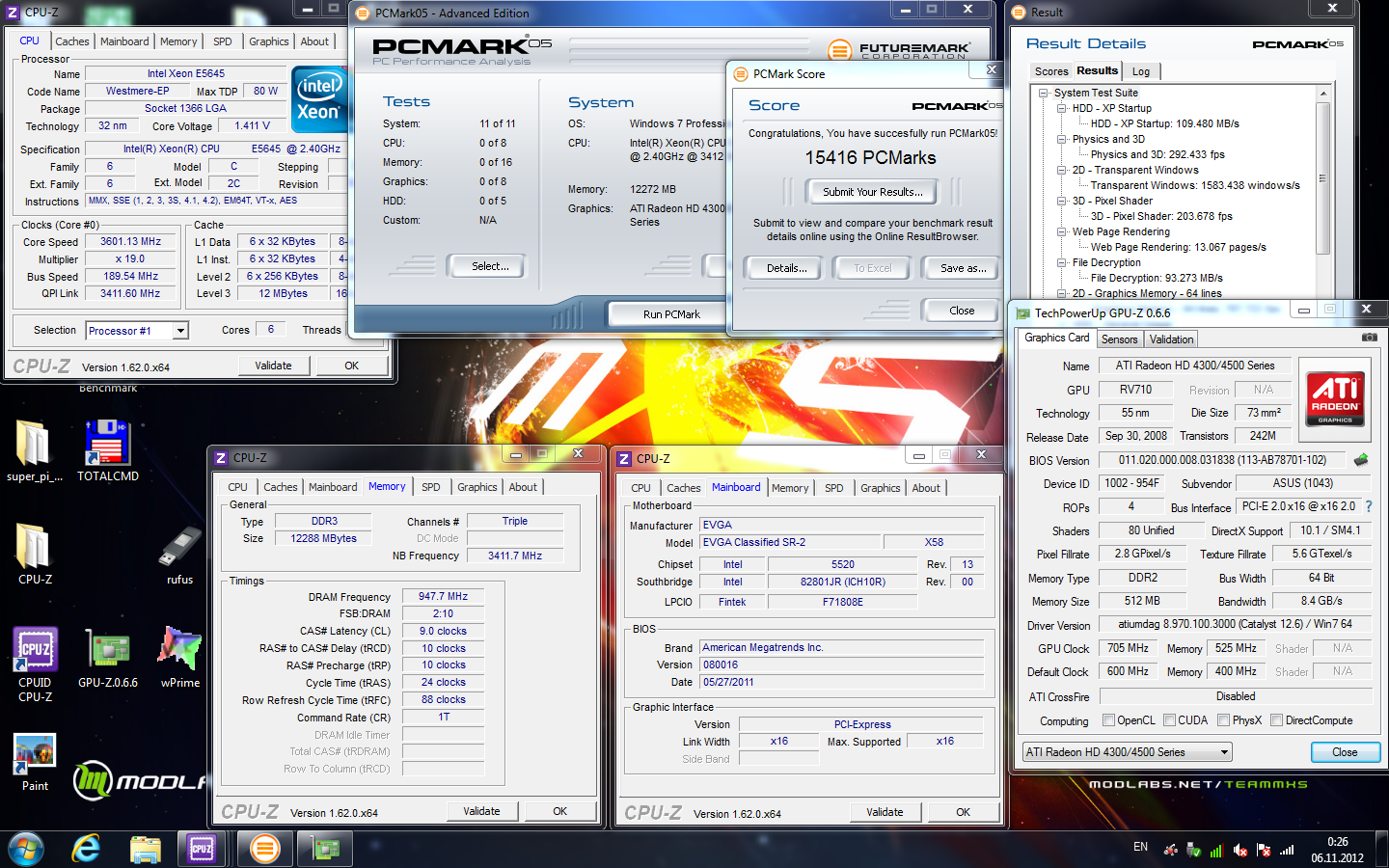Viewport: 1389px width, 868px height.
Task: Click Validate in the CPU-Z Memory window
Action: [x=481, y=811]
